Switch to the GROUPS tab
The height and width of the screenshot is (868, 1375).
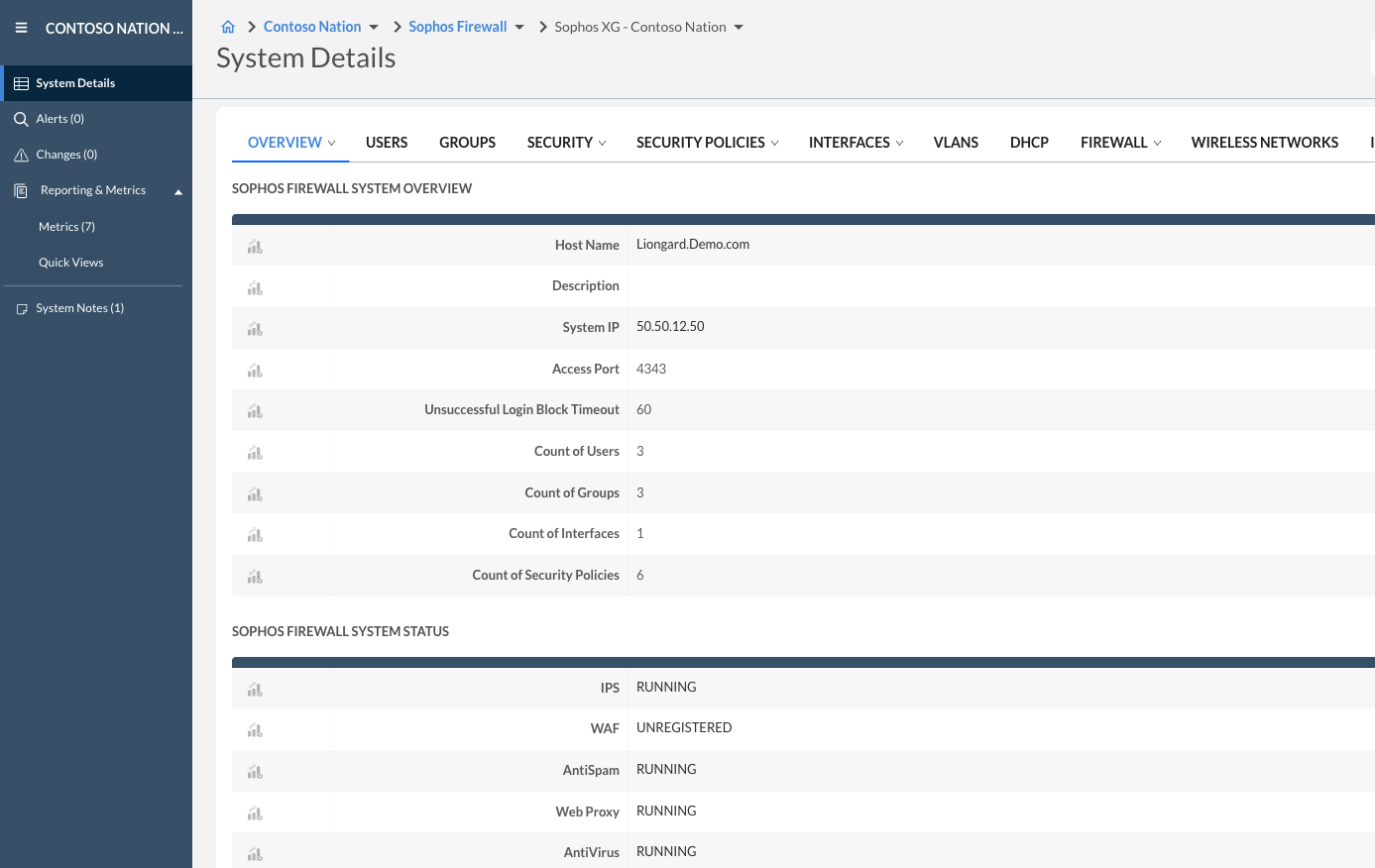click(468, 143)
